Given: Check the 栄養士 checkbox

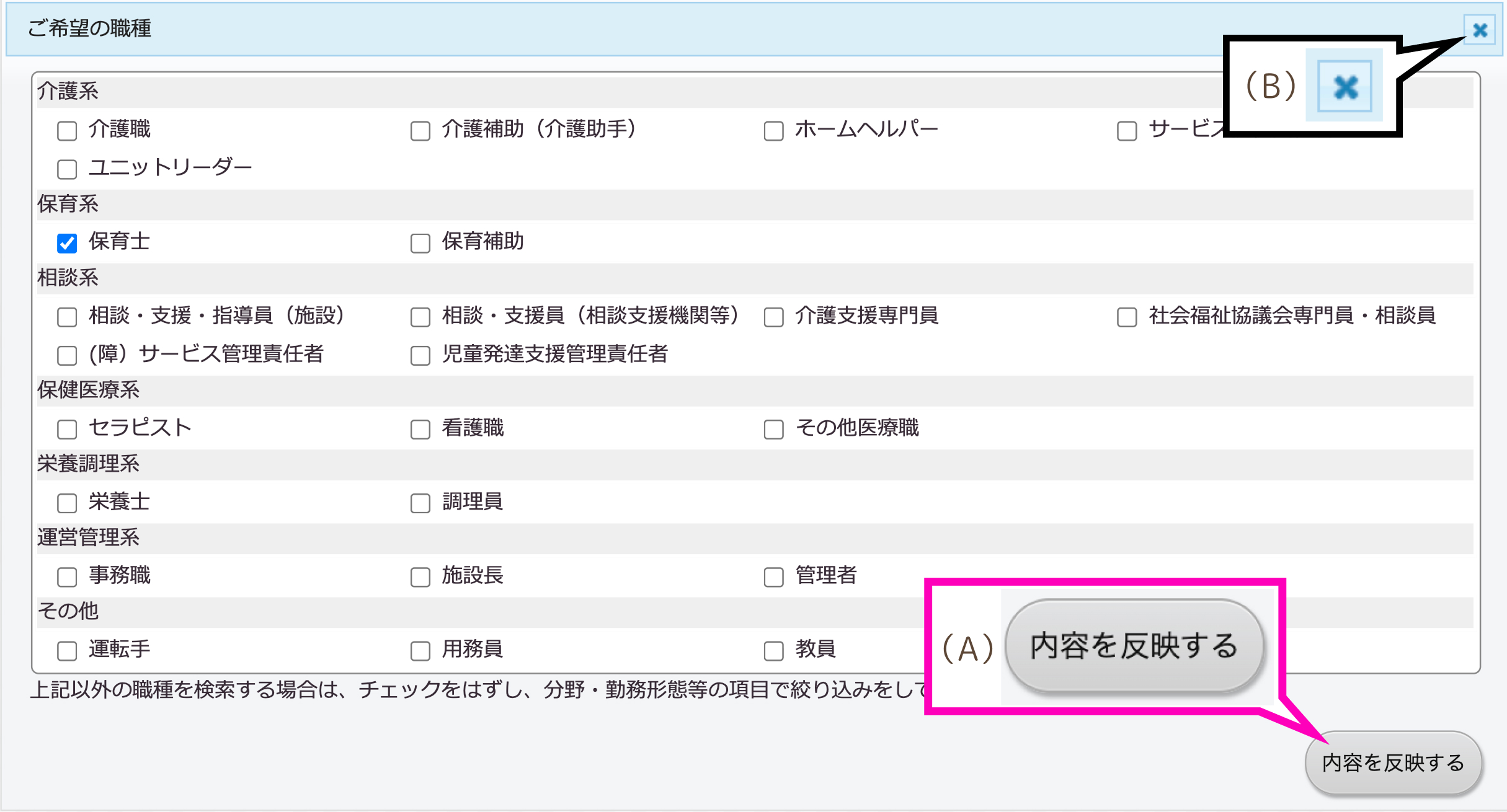Looking at the screenshot, I should click(67, 503).
